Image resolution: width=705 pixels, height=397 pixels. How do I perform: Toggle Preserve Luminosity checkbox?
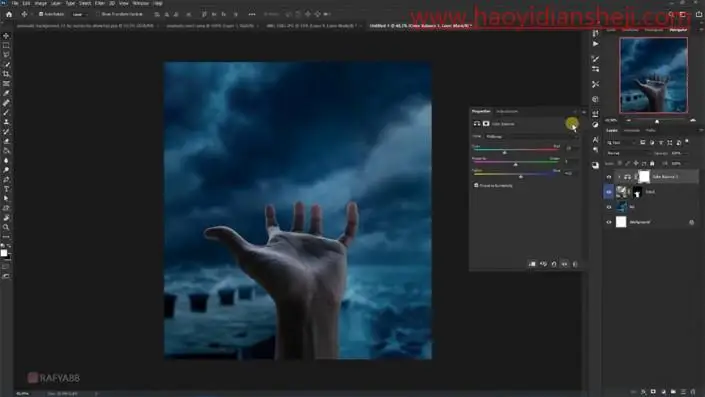(x=476, y=185)
